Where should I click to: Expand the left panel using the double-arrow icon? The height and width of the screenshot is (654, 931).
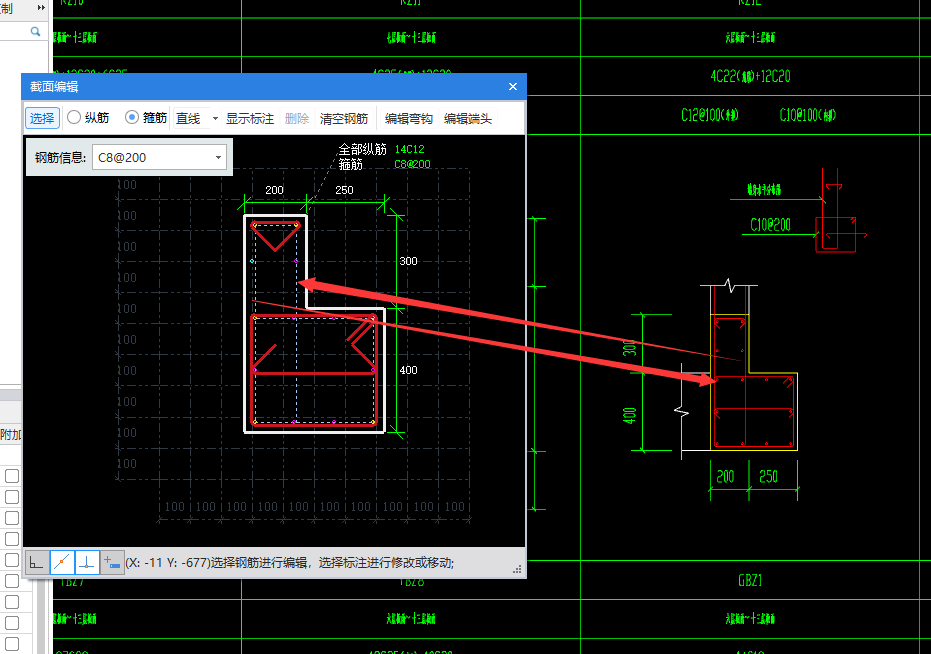point(41,8)
